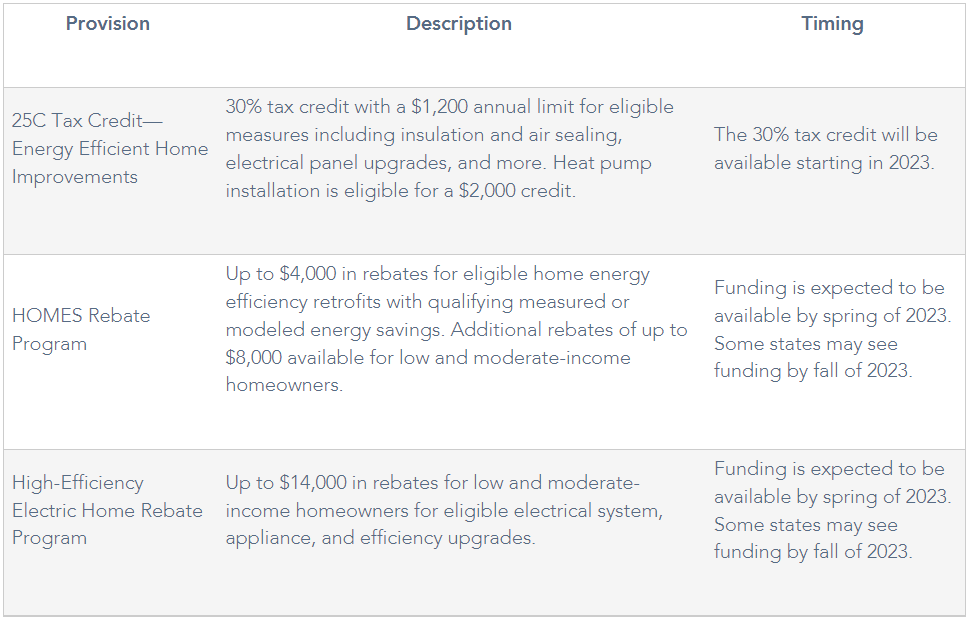This screenshot has height=620, width=969.
Task: Click the $14,000 rebates description text
Action: (444, 510)
